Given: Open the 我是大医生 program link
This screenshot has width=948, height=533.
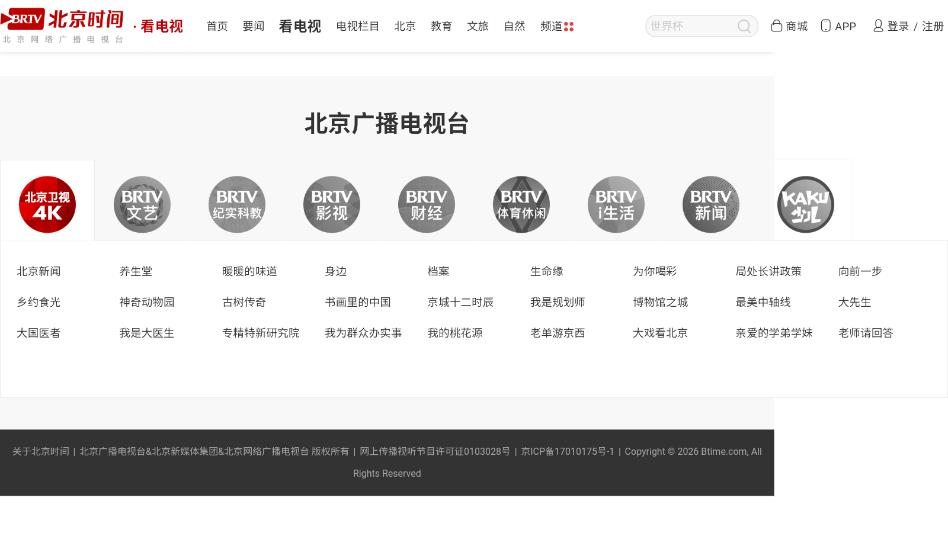Looking at the screenshot, I should point(147,333).
